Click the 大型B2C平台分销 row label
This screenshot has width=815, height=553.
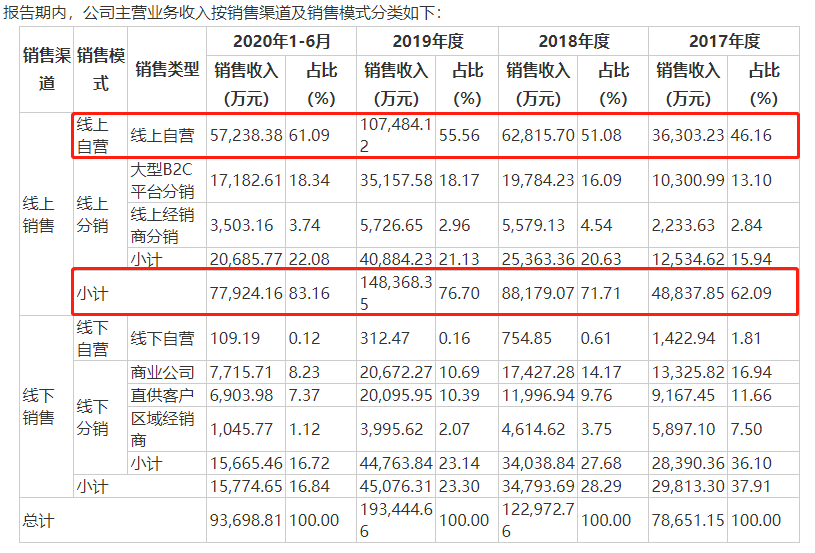pos(165,181)
